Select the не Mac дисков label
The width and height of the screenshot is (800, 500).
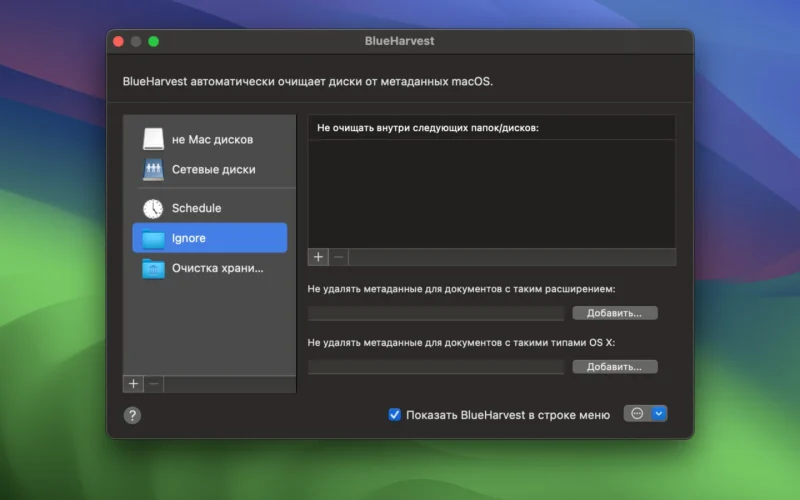click(212, 139)
